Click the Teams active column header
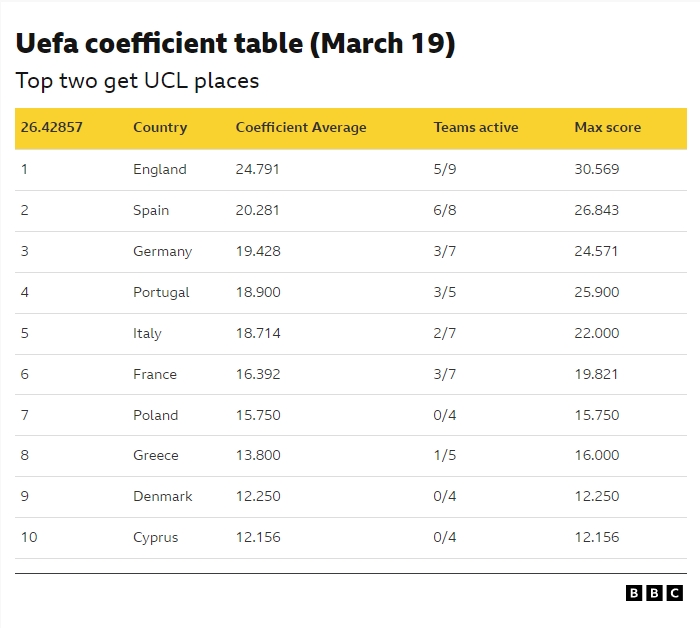This screenshot has height=628, width=700. (476, 128)
